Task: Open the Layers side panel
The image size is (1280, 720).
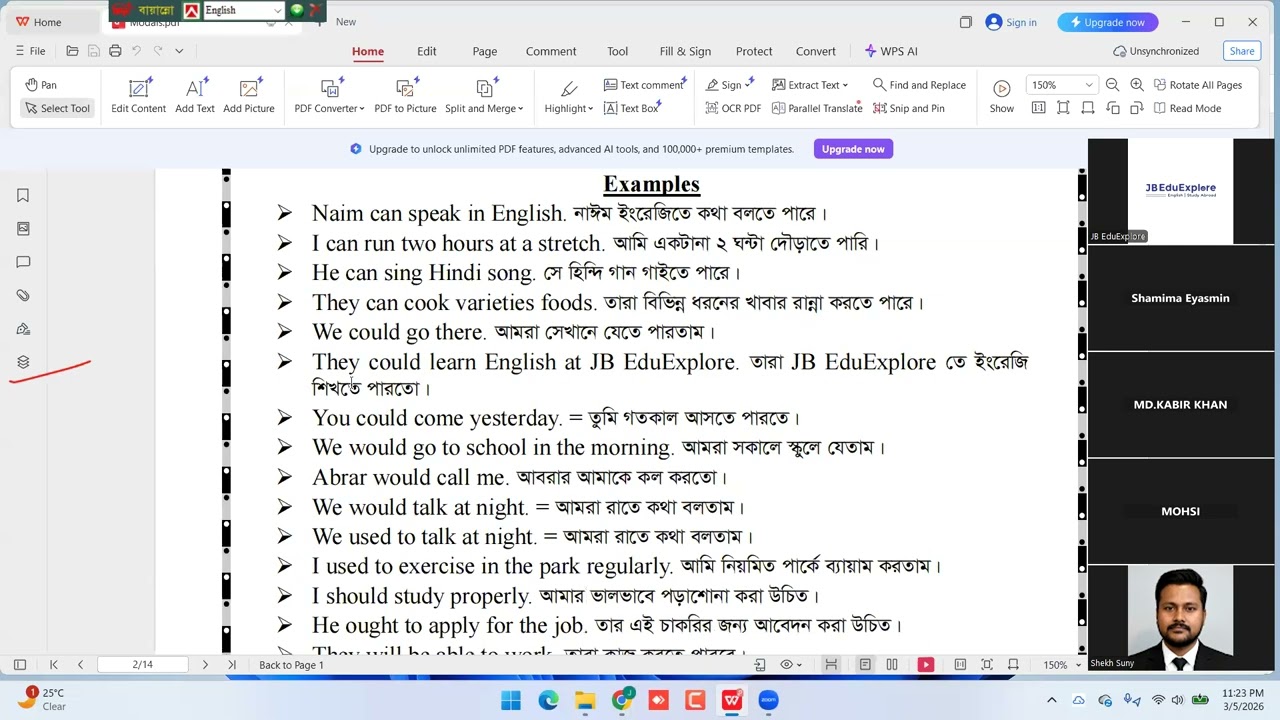Action: pos(23,362)
